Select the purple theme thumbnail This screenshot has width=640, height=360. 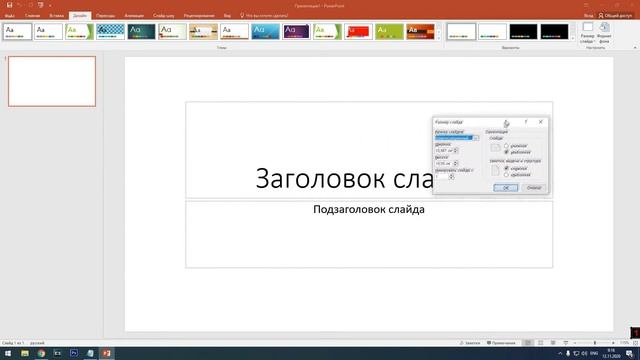pos(297,31)
